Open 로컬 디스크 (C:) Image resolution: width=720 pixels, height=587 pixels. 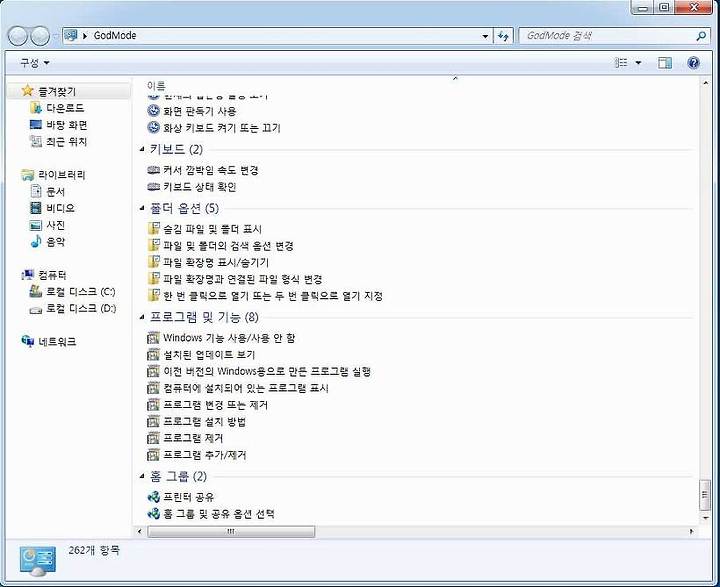[x=80, y=291]
